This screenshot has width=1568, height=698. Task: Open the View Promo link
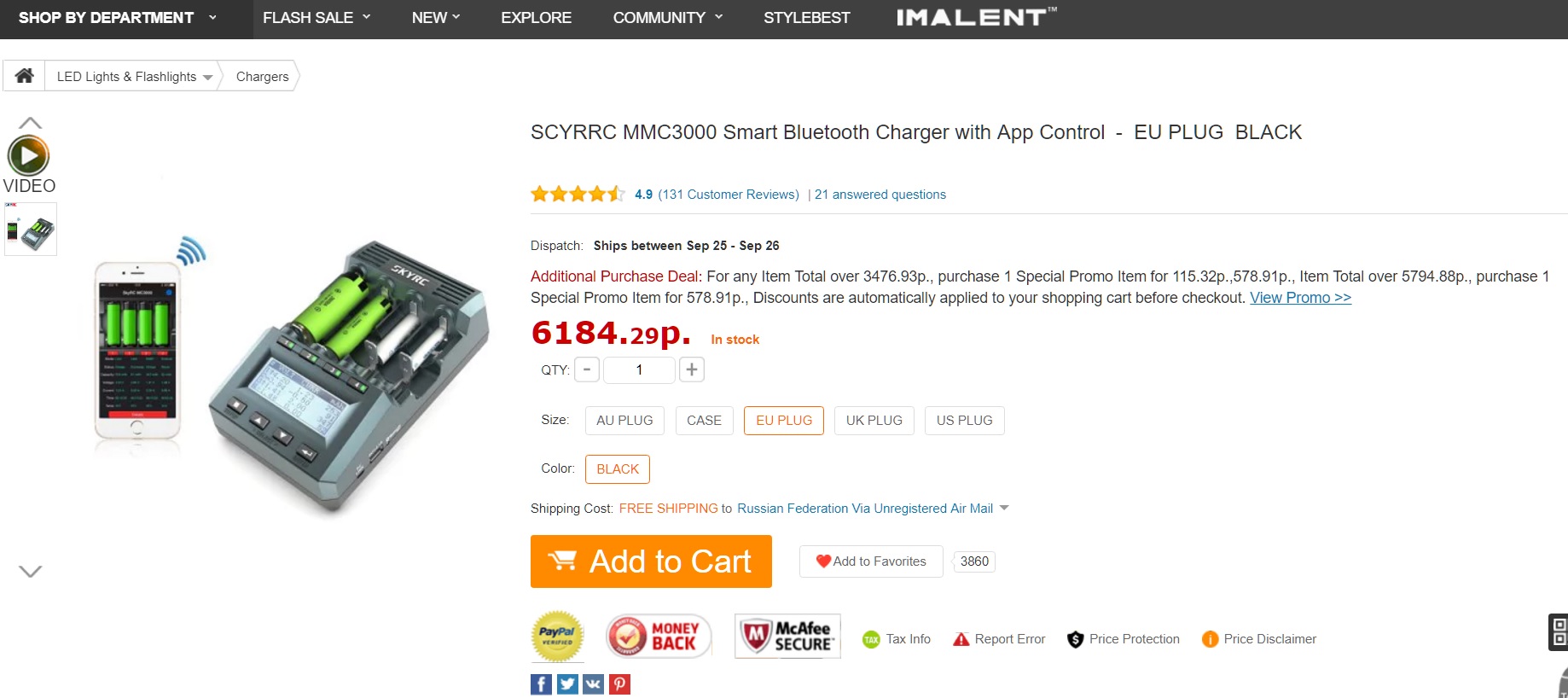click(1300, 298)
